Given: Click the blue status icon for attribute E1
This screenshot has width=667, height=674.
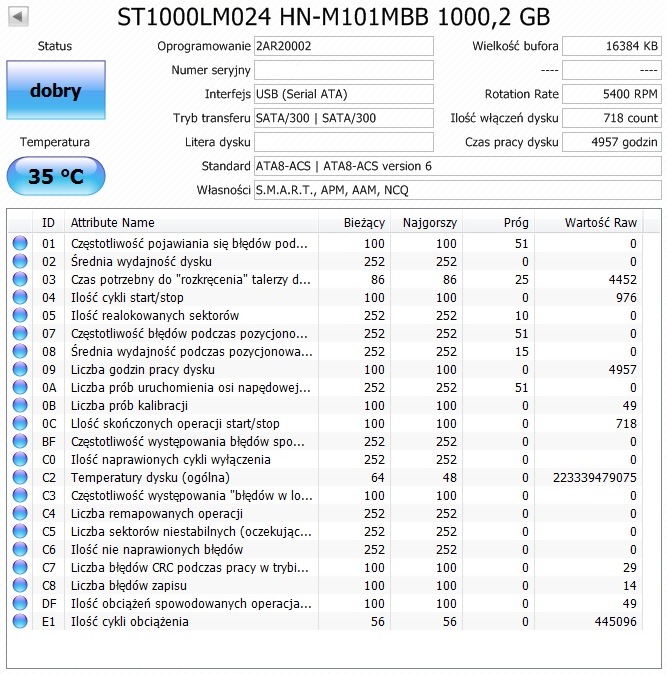Looking at the screenshot, I should (x=20, y=622).
